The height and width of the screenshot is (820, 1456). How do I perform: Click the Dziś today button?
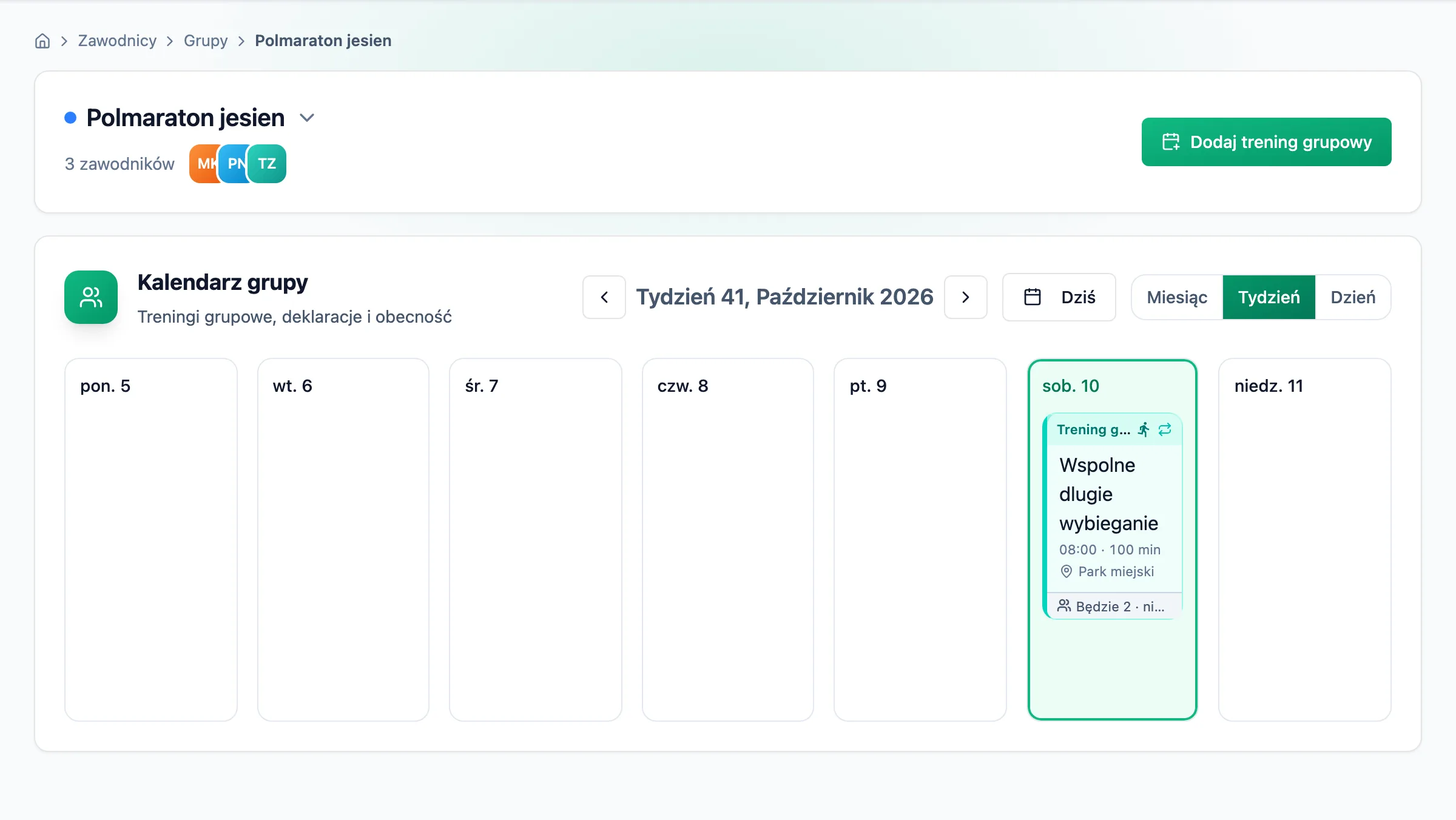(x=1059, y=297)
